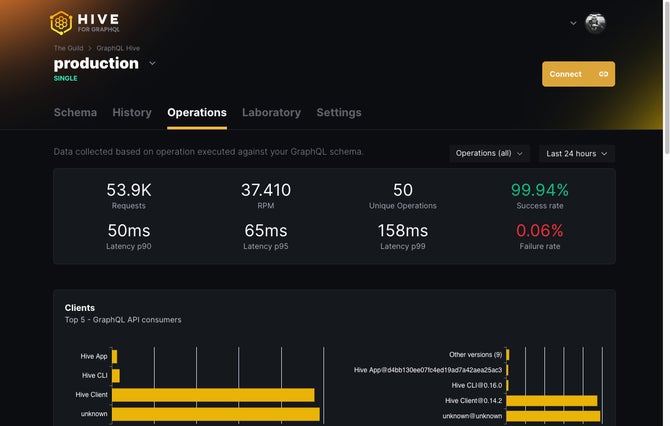The width and height of the screenshot is (670, 426).
Task: Click the 0.06% Failure rate value
Action: (x=540, y=231)
